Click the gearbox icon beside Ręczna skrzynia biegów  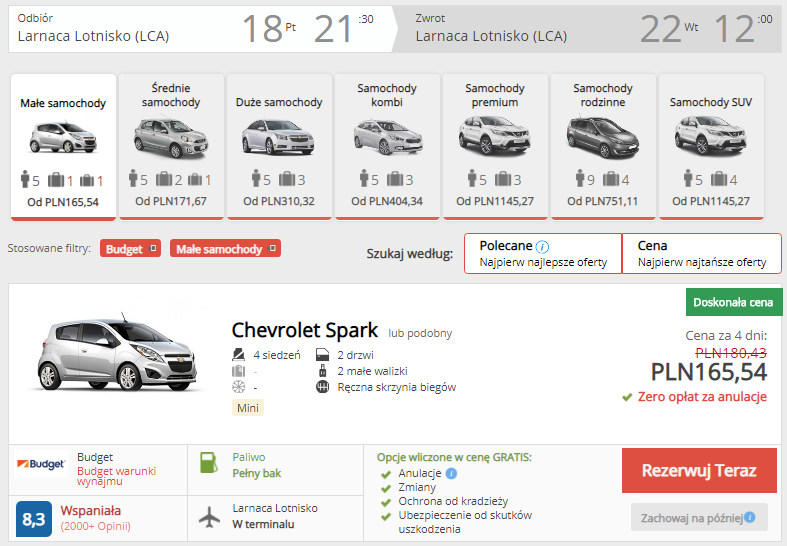(322, 387)
